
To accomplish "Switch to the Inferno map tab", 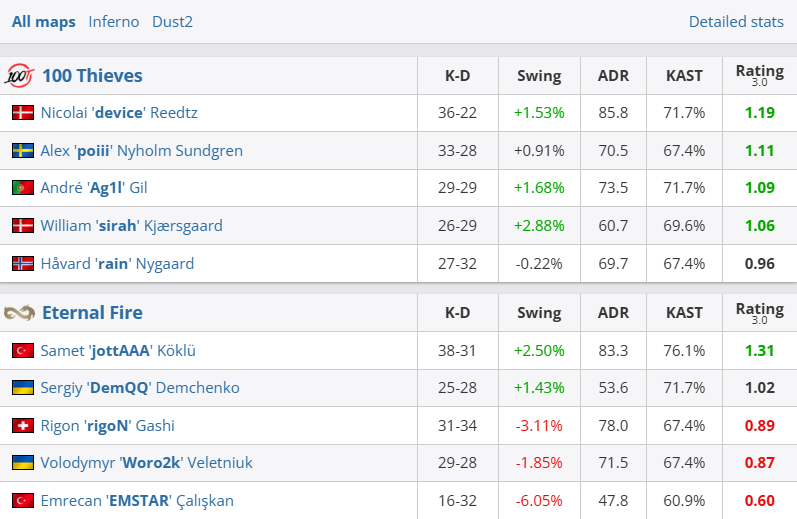I will tap(114, 22).
